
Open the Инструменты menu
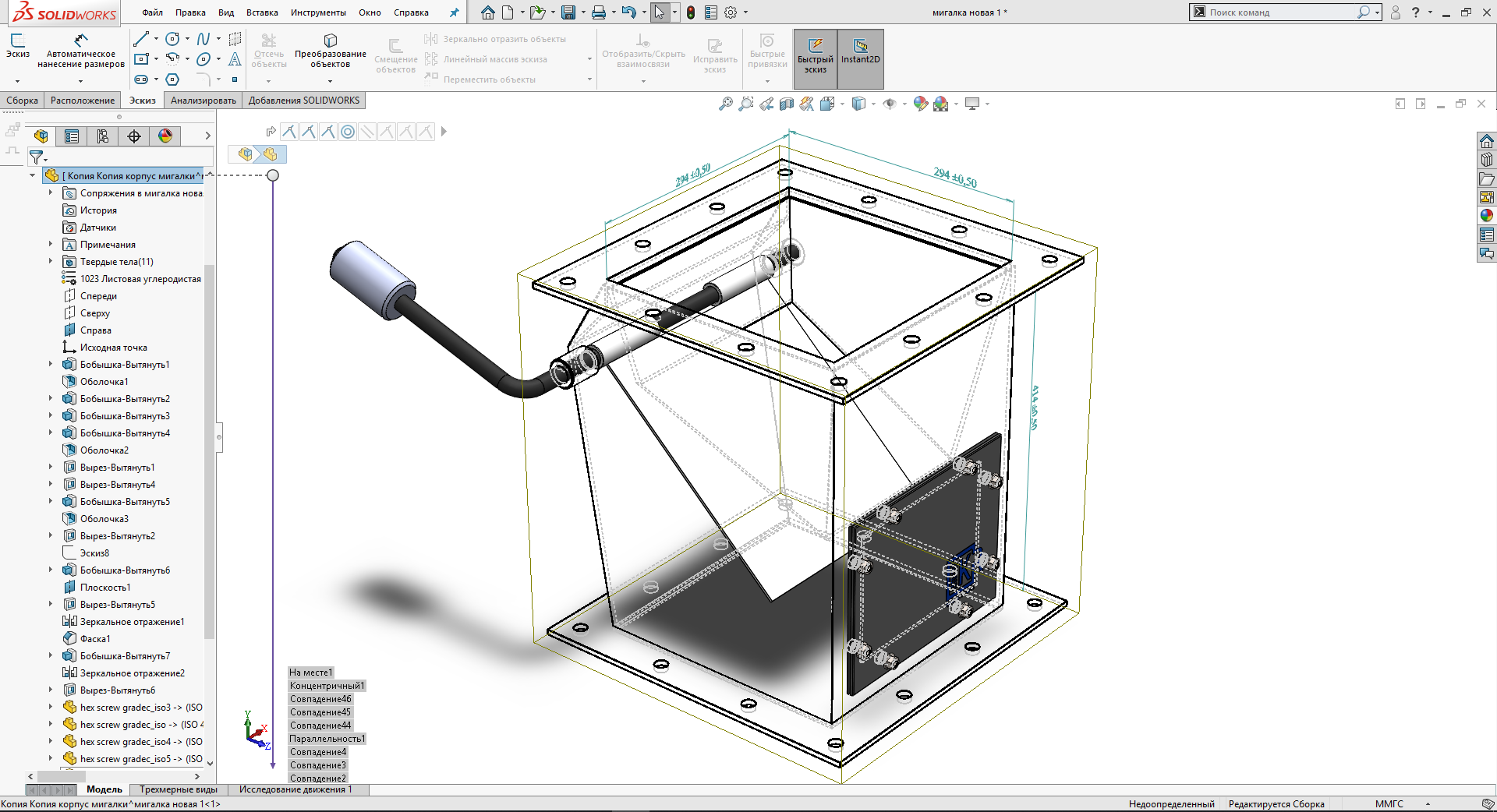(x=318, y=12)
